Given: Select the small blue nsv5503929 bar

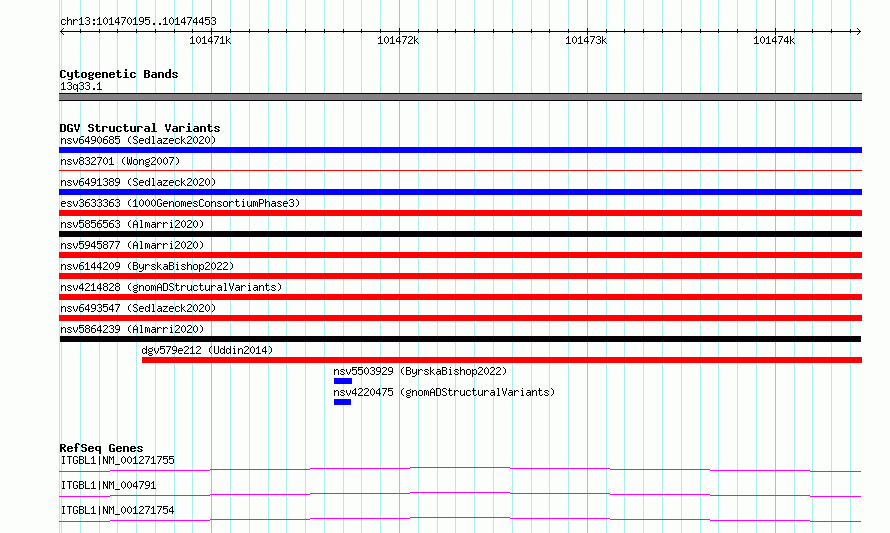Looking at the screenshot, I should point(343,381).
